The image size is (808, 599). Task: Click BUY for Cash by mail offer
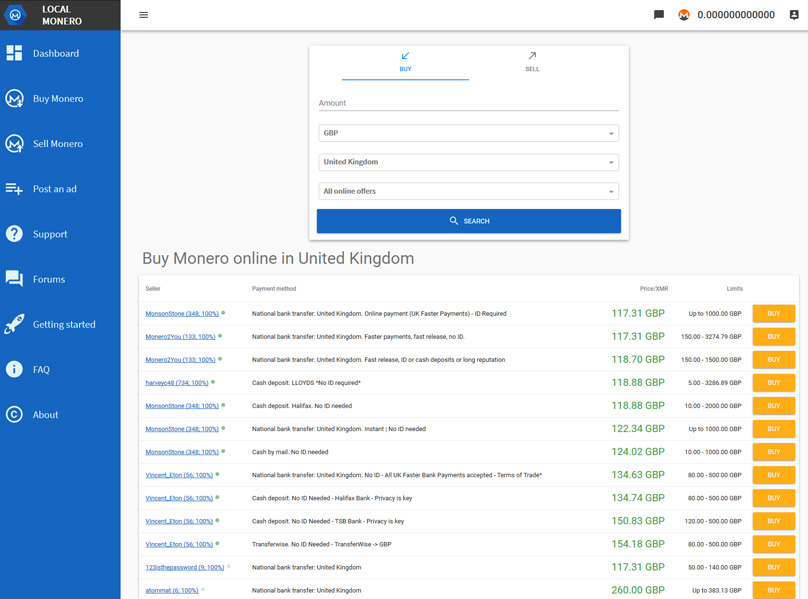point(773,452)
